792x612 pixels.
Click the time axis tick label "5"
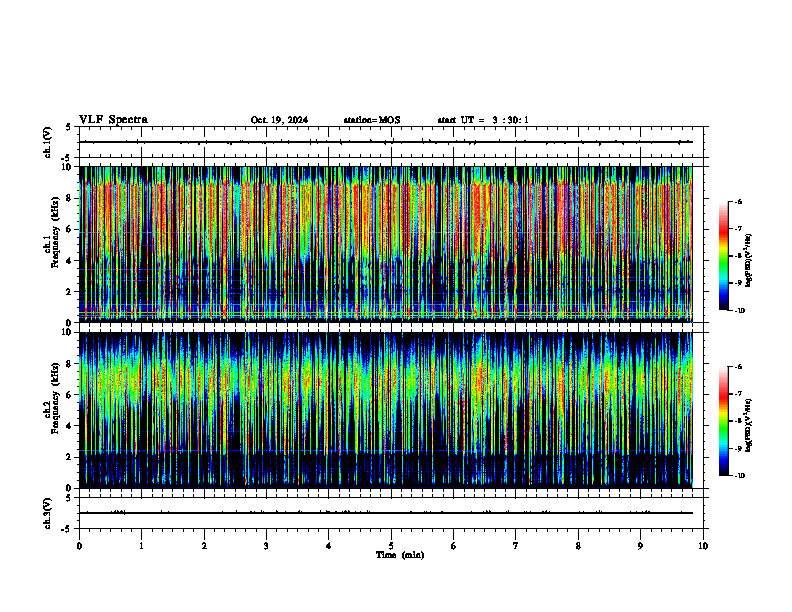point(391,546)
